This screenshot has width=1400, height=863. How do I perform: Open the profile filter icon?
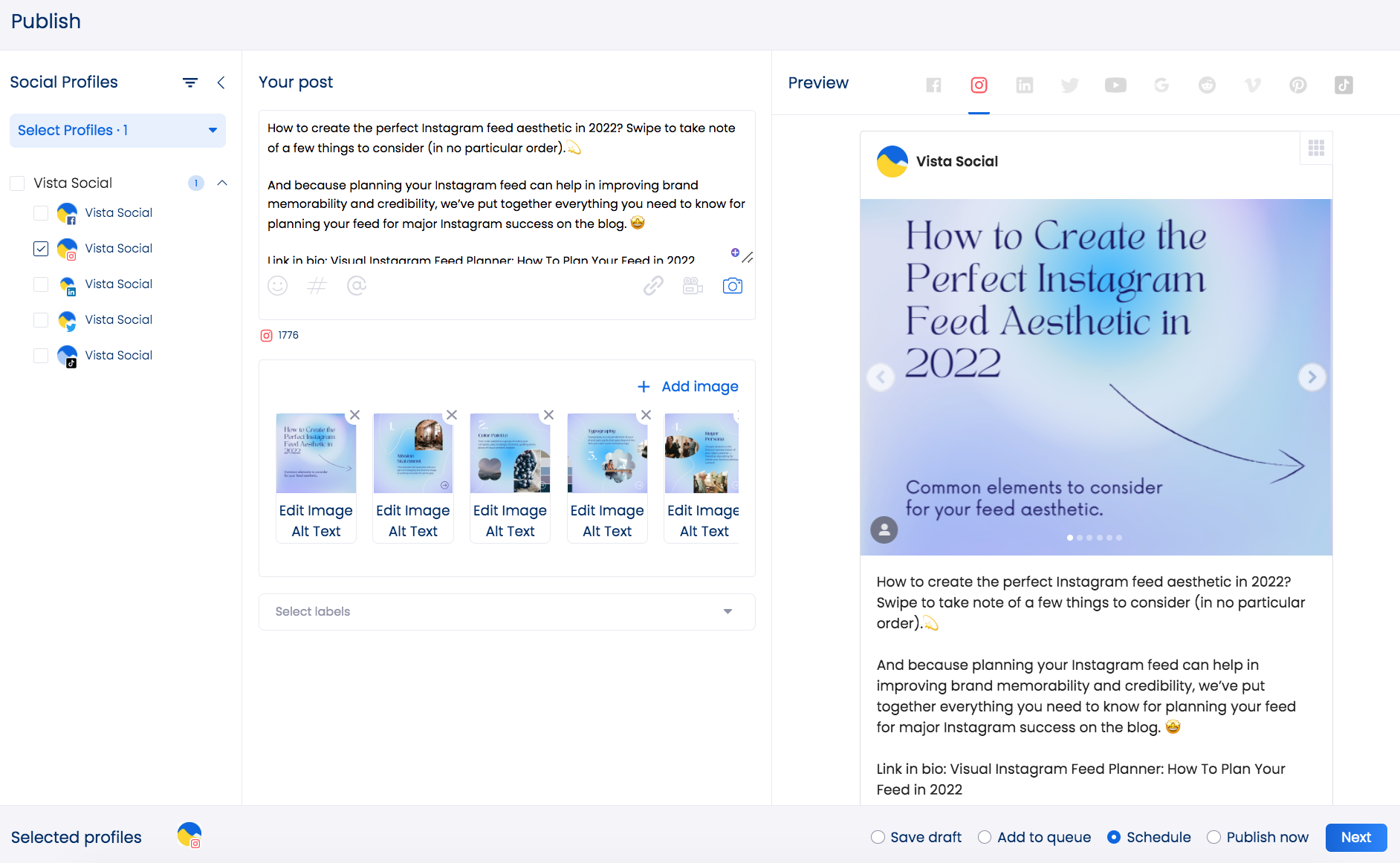190,82
